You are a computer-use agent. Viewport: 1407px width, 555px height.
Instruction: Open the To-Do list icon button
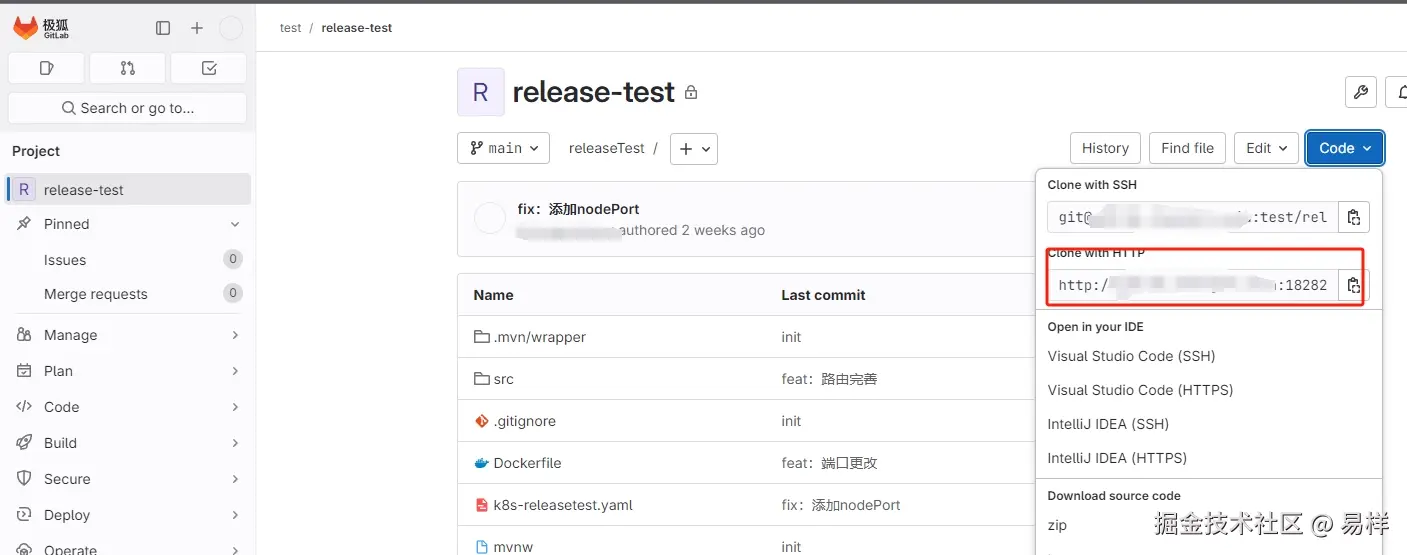[209, 68]
